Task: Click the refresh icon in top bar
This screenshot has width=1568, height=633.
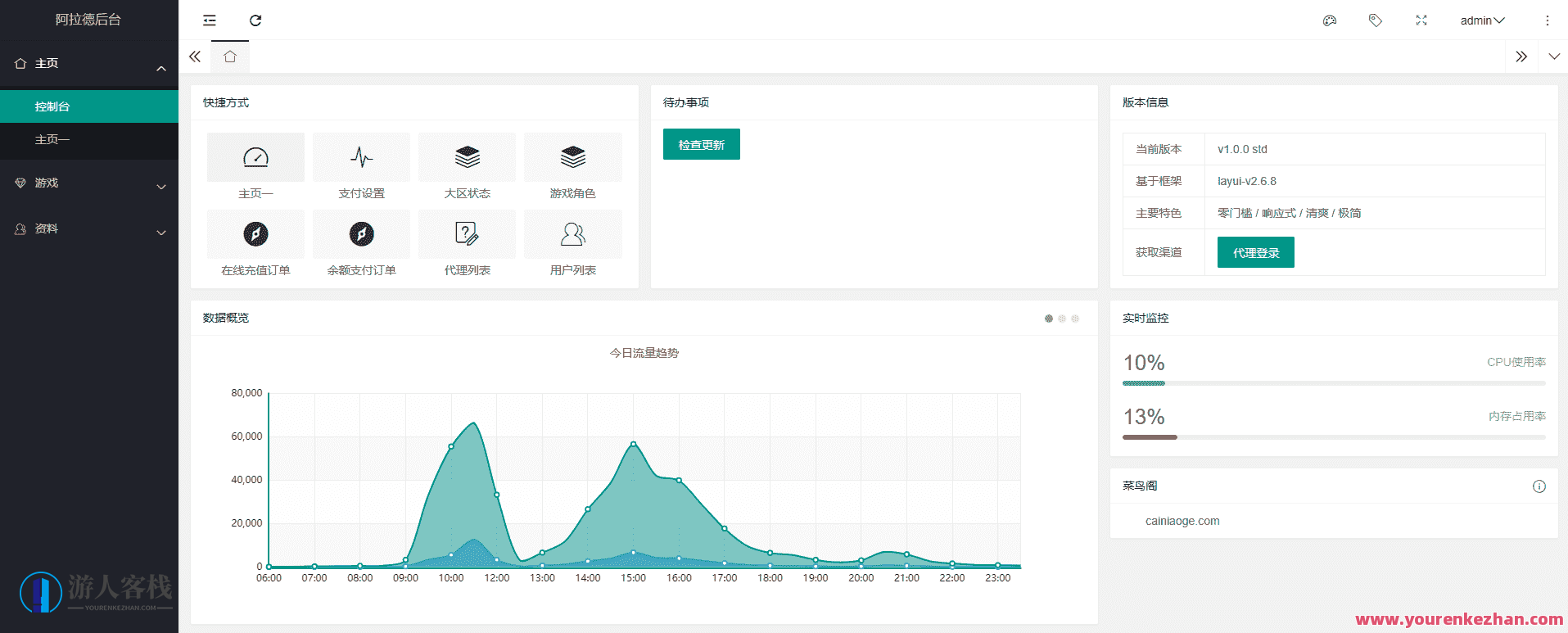Action: pos(255,20)
